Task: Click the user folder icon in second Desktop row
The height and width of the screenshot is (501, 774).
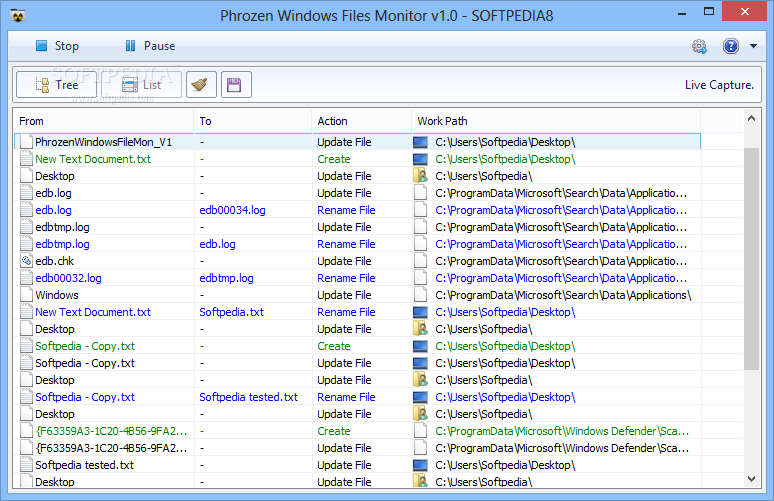Action: (420, 329)
